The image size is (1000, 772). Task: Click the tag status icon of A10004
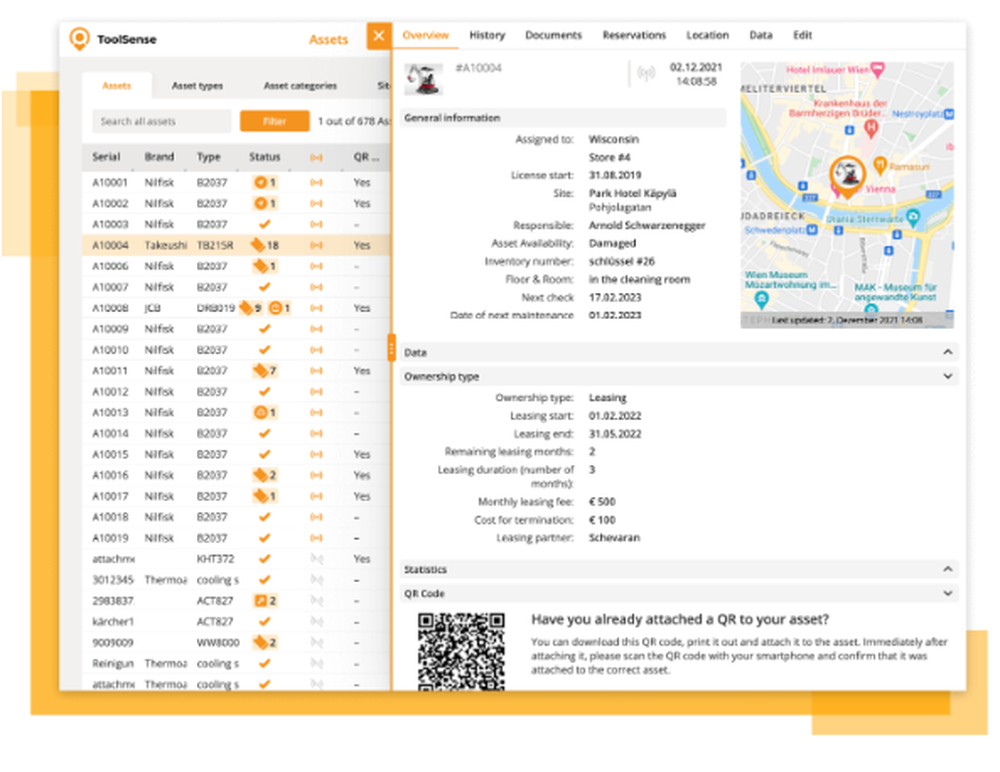[258, 245]
